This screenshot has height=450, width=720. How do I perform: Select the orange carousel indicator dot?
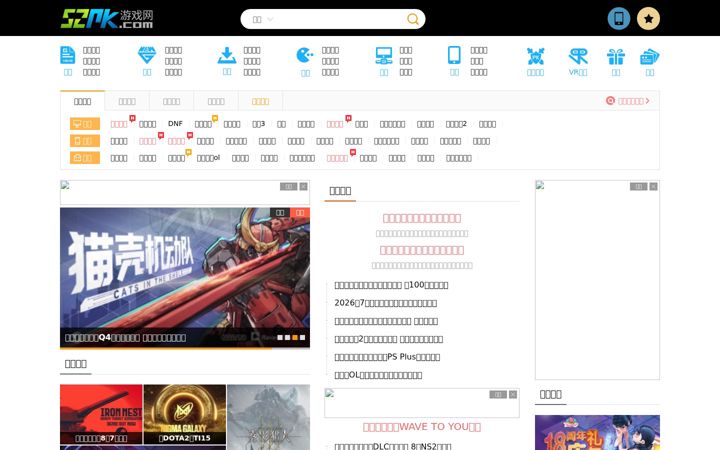(x=295, y=338)
